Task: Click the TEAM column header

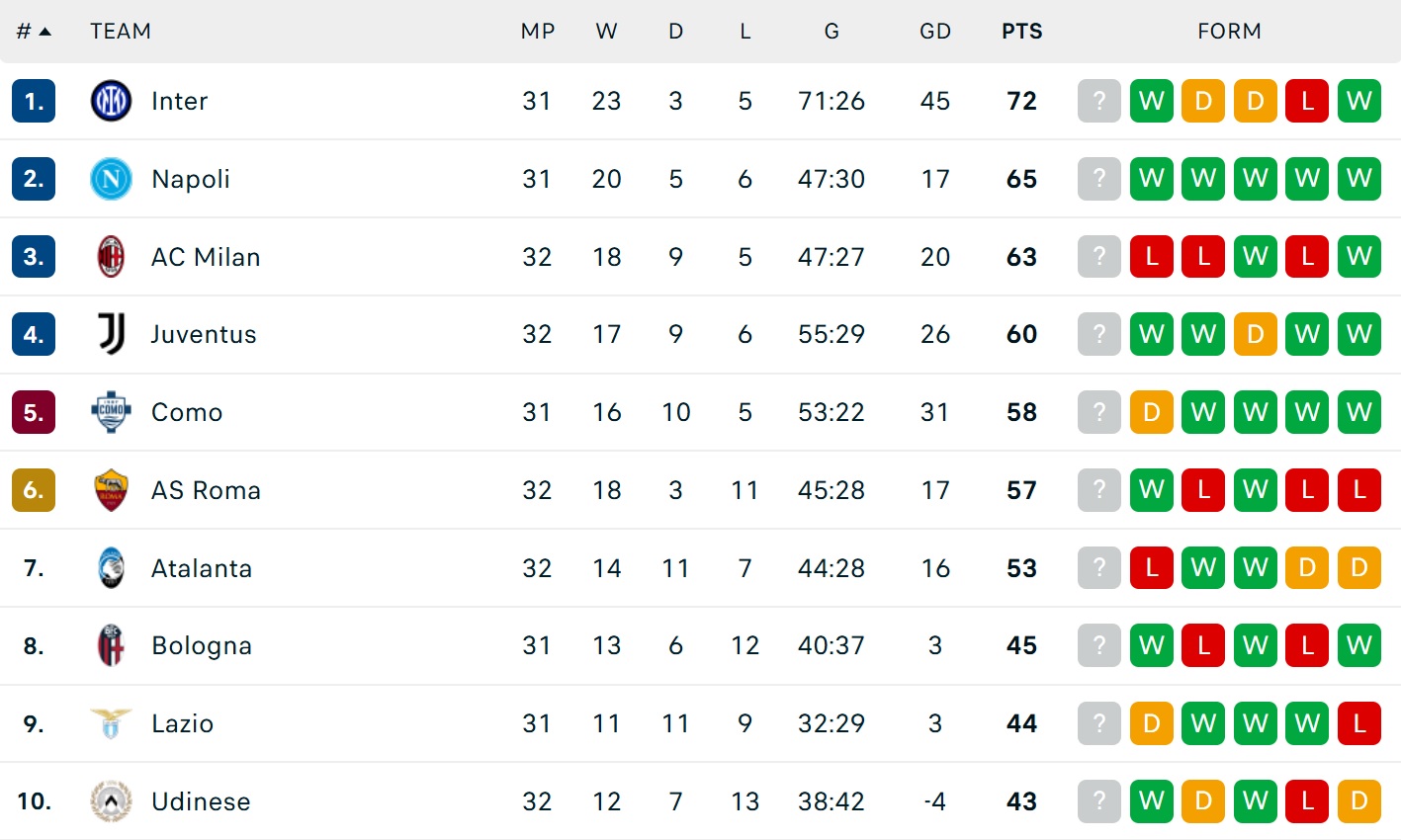Action: [x=121, y=32]
